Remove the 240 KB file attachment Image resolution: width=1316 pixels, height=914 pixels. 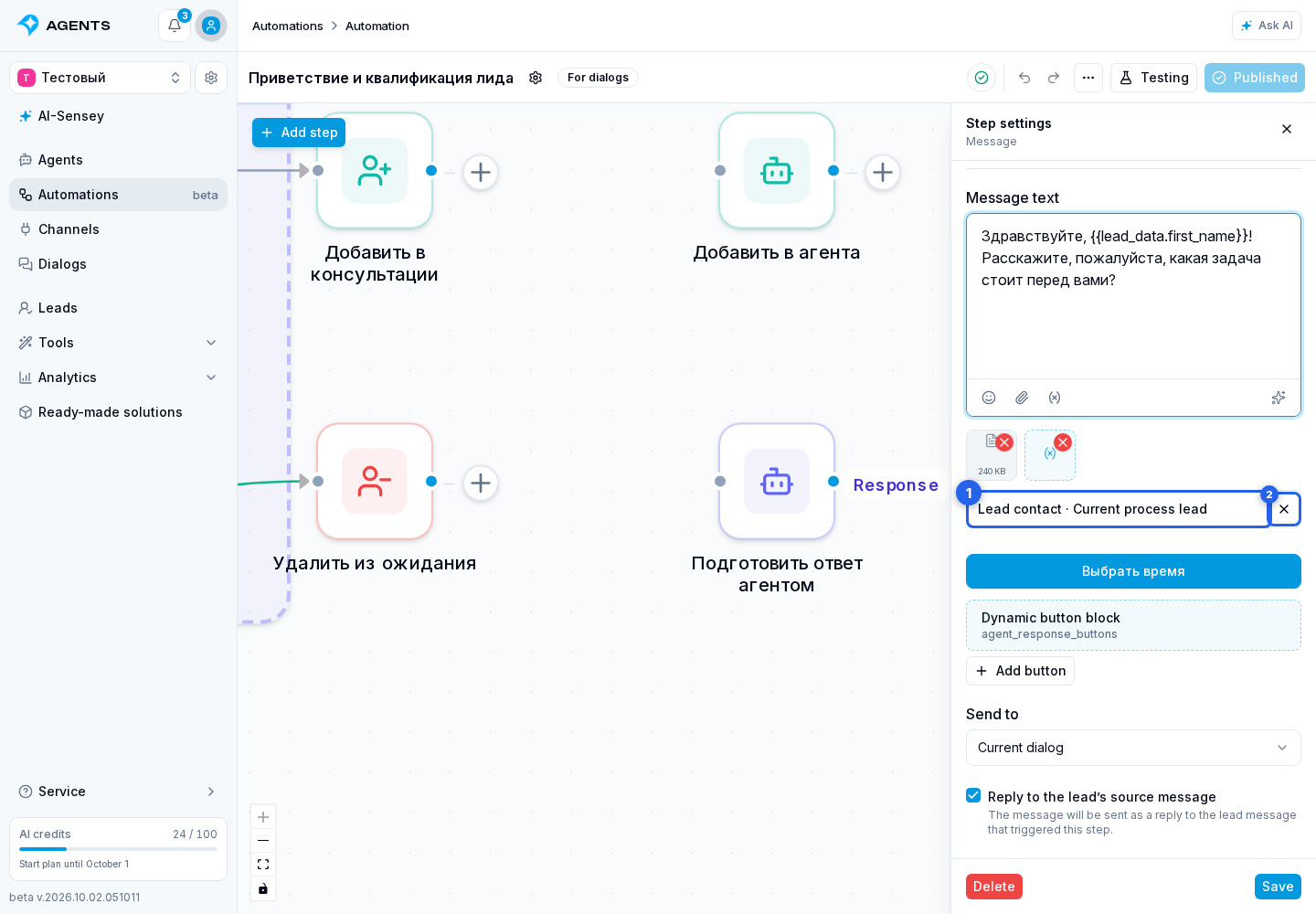pyautogui.click(x=1004, y=442)
